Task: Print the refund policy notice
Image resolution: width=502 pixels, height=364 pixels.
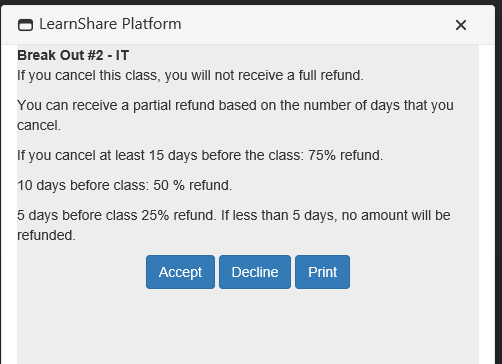Action: tap(322, 272)
